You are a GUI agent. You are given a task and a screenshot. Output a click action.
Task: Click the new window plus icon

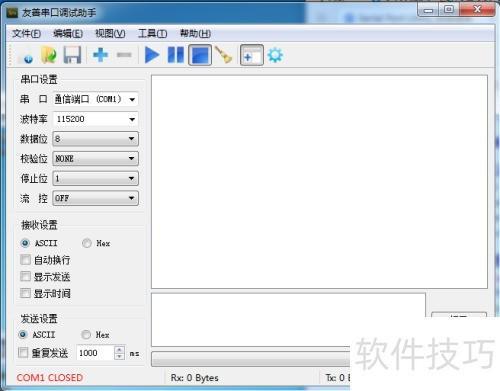(252, 55)
